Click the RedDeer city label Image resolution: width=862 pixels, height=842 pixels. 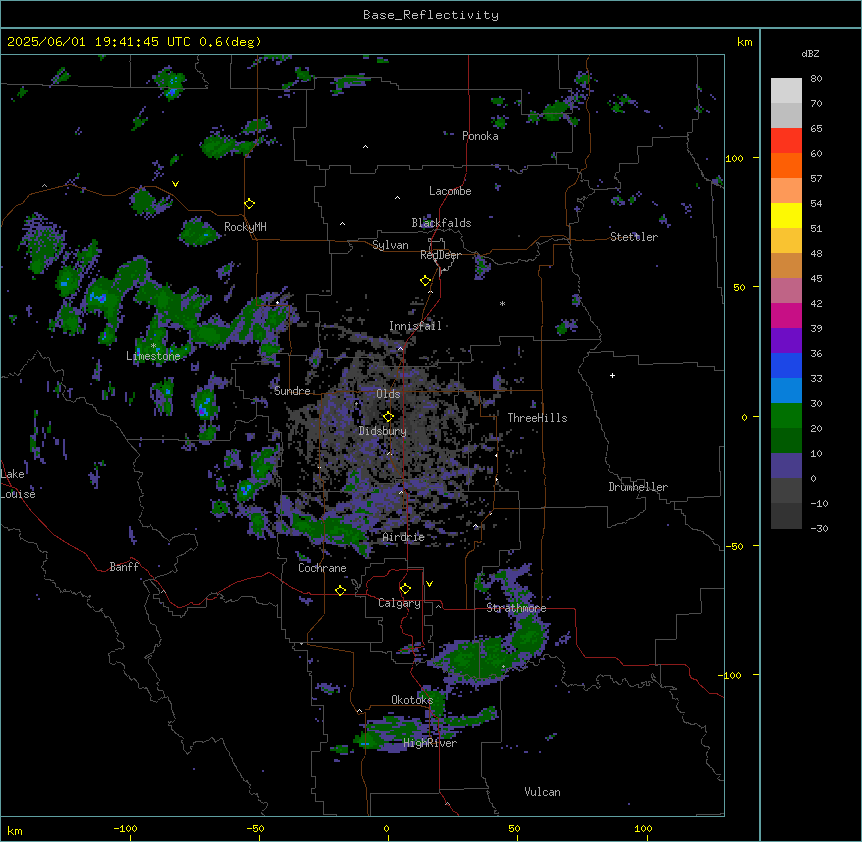click(440, 255)
